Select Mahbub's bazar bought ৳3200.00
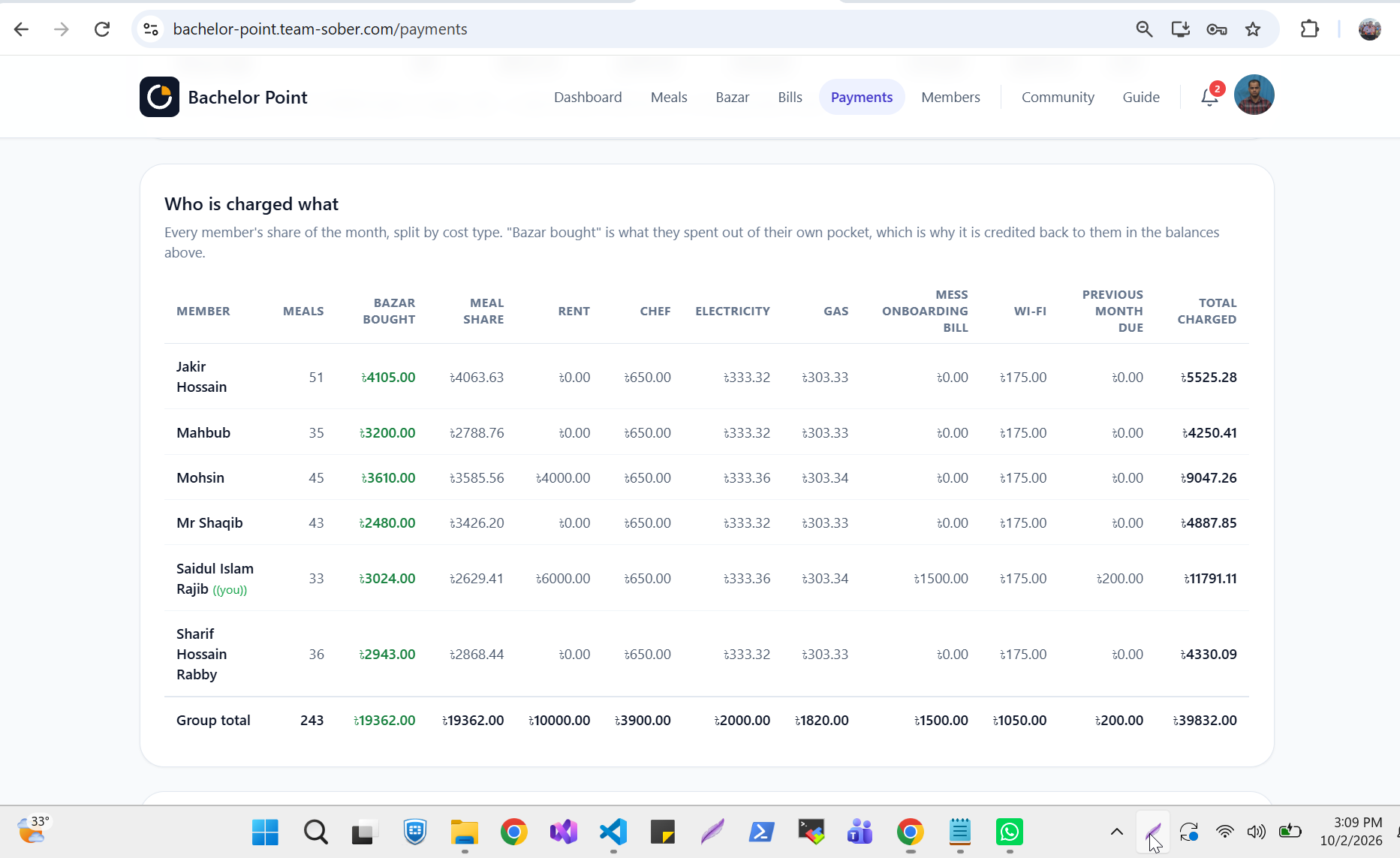The width and height of the screenshot is (1400, 858). pos(387,432)
